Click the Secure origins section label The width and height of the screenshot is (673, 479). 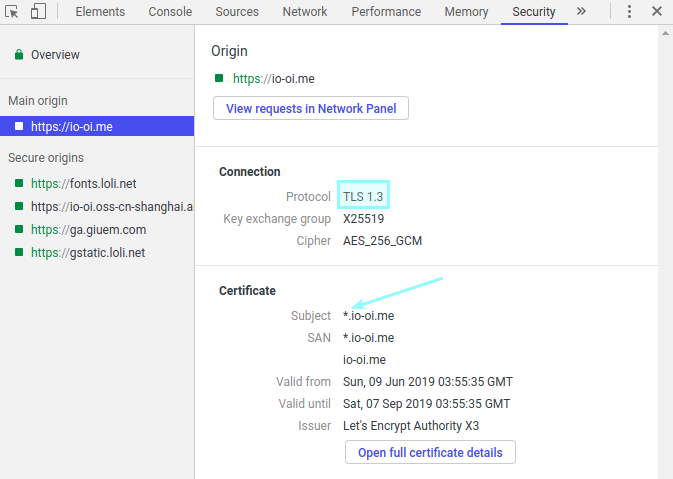pos(46,158)
